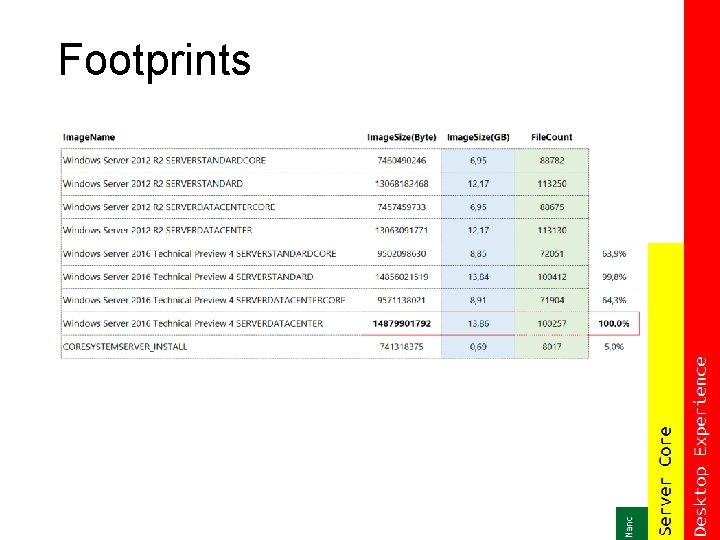Screen dimensions: 720x540
Task: Click the bold "100,0%" percentage value
Action: click(613, 323)
